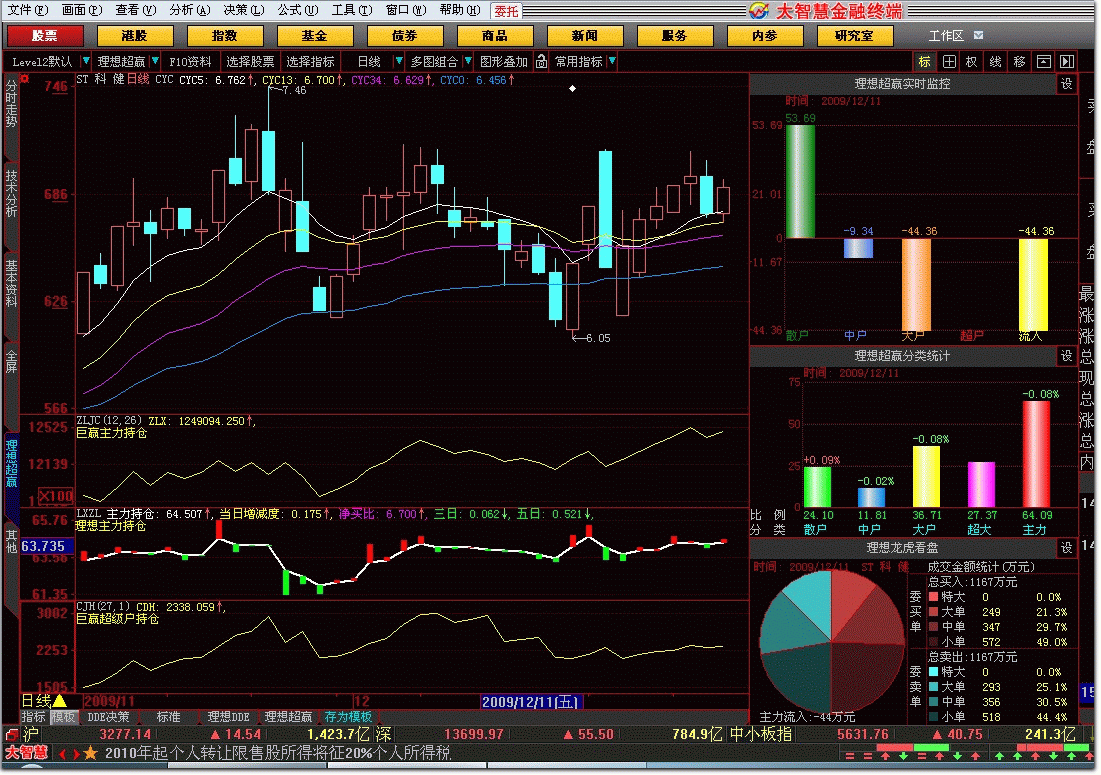Click the yellow triangle next to 日线
This screenshot has height=775, width=1101.
(60, 701)
